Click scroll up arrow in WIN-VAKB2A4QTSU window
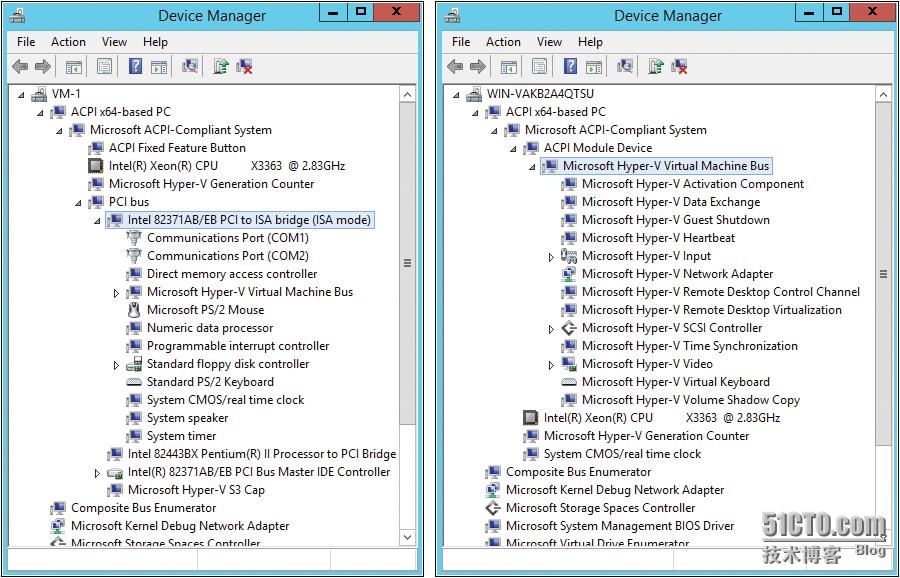This screenshot has width=900, height=578. 883,95
